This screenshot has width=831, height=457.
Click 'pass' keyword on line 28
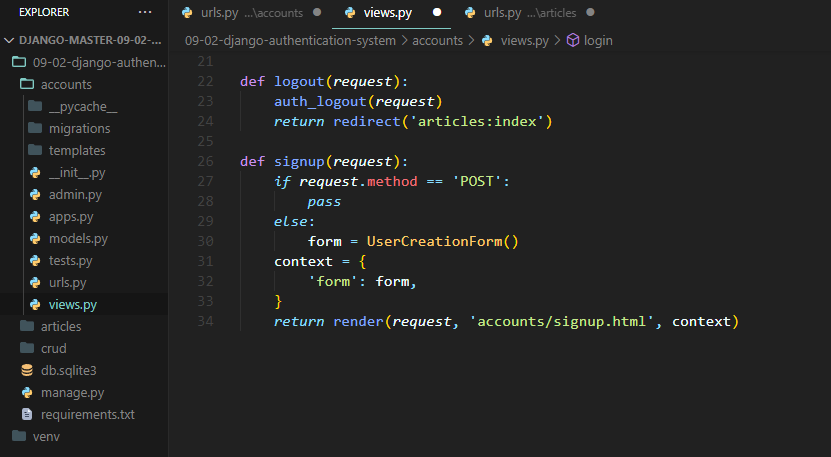tap(324, 202)
